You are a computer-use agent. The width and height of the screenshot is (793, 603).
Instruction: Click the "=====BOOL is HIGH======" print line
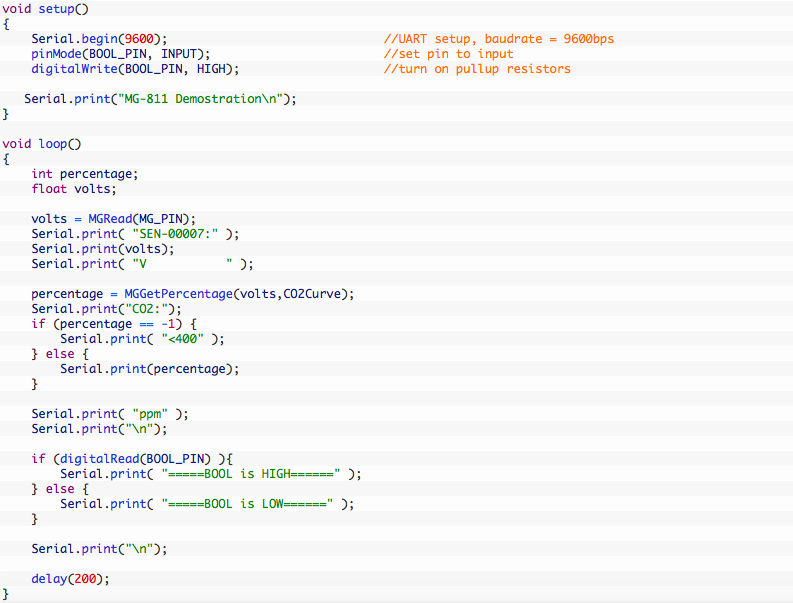[x=211, y=473]
